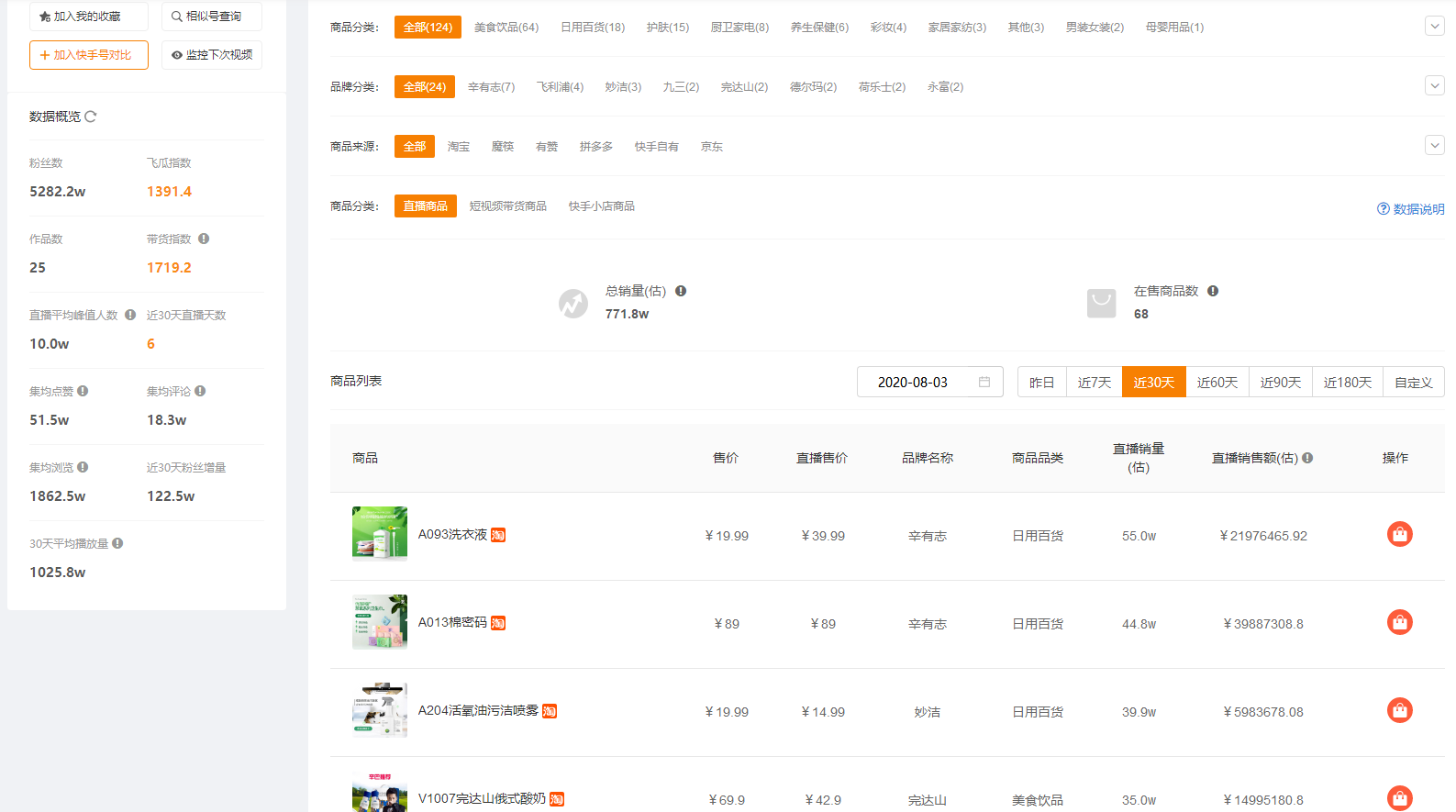Select the 近90天 time range
The width and height of the screenshot is (1456, 812).
(1281, 383)
